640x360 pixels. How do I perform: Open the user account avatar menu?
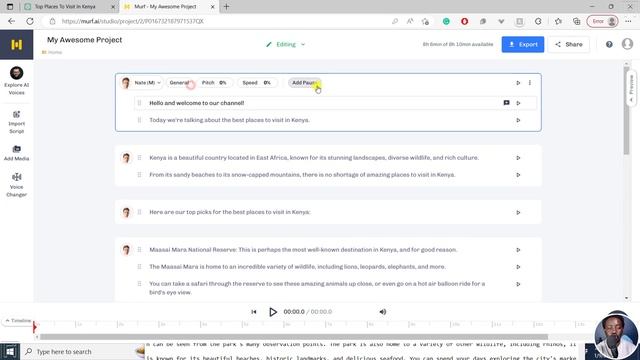click(x=627, y=44)
